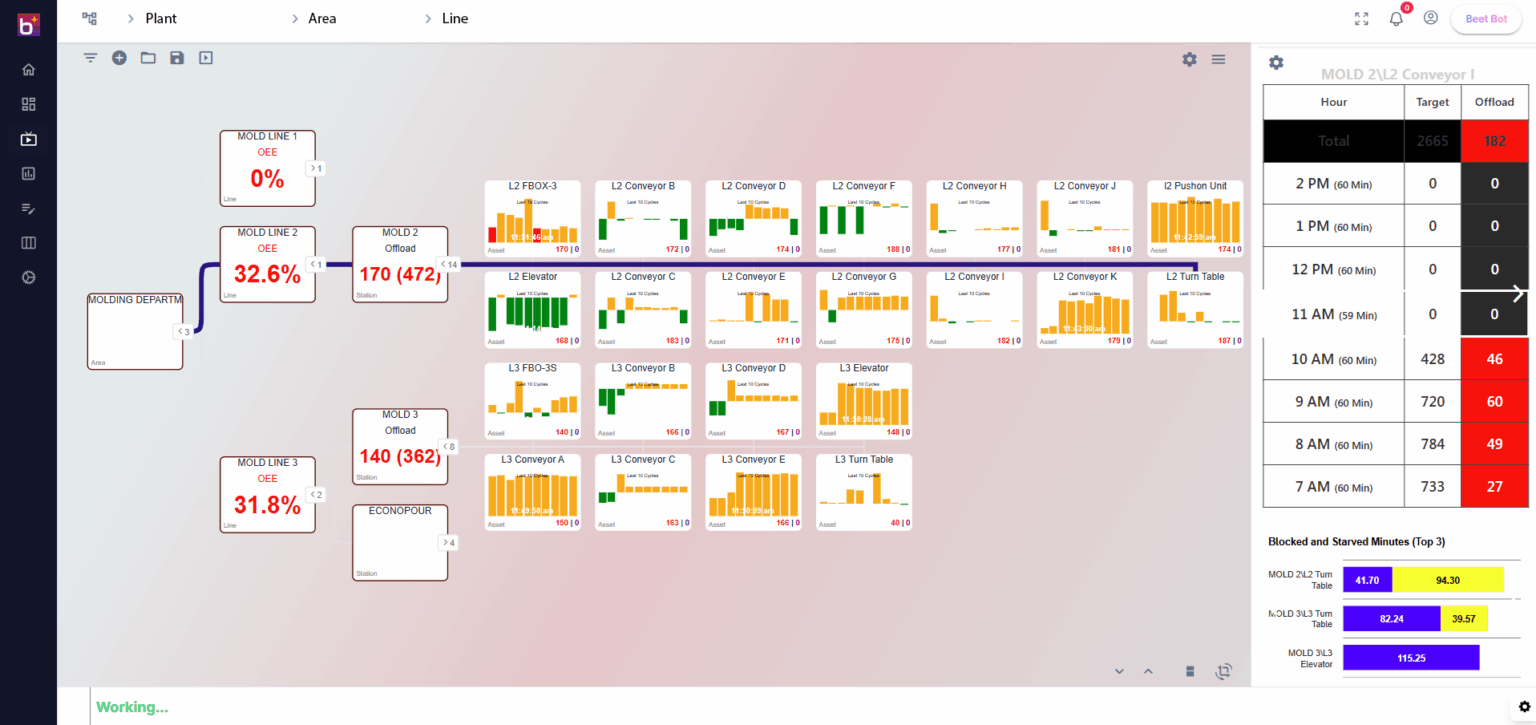Open the Beet Bot button
Image resolution: width=1536 pixels, height=725 pixels.
coord(1485,19)
